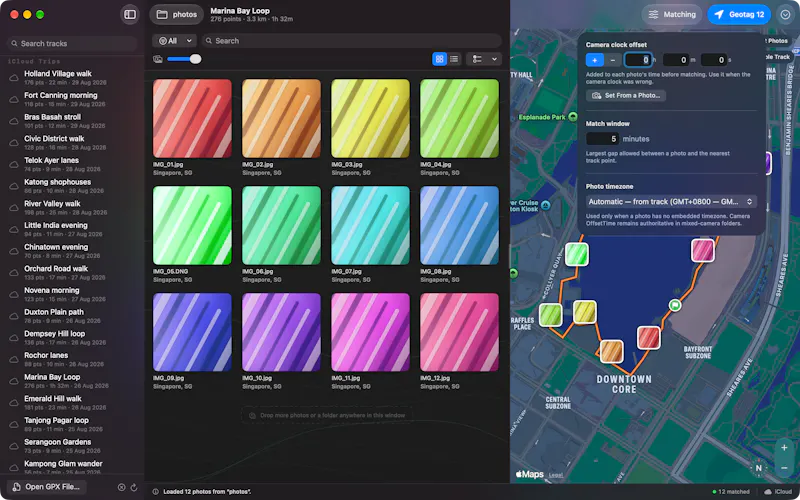Click the offset hours field
The width and height of the screenshot is (800, 500).
(638, 60)
